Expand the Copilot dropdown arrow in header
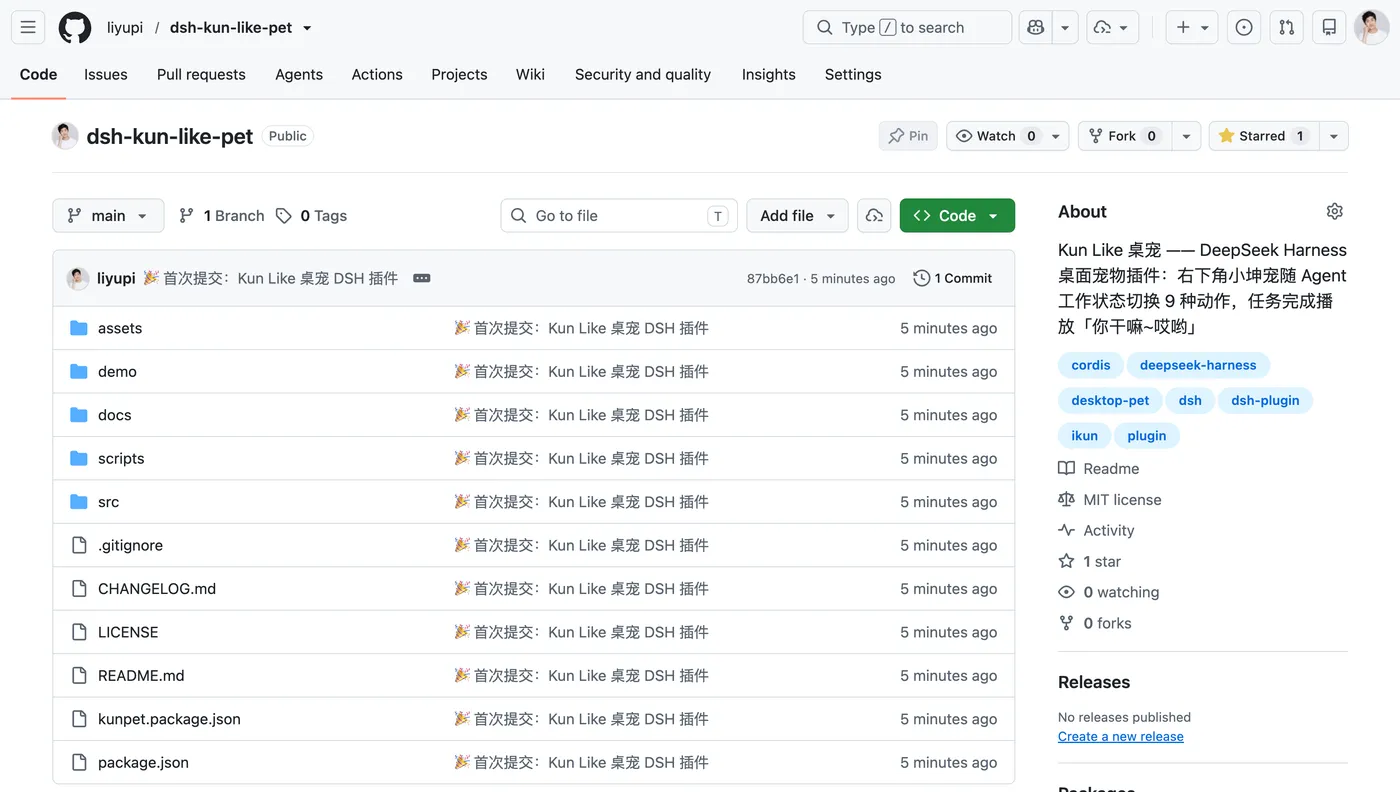The image size is (1400, 792). (1065, 28)
